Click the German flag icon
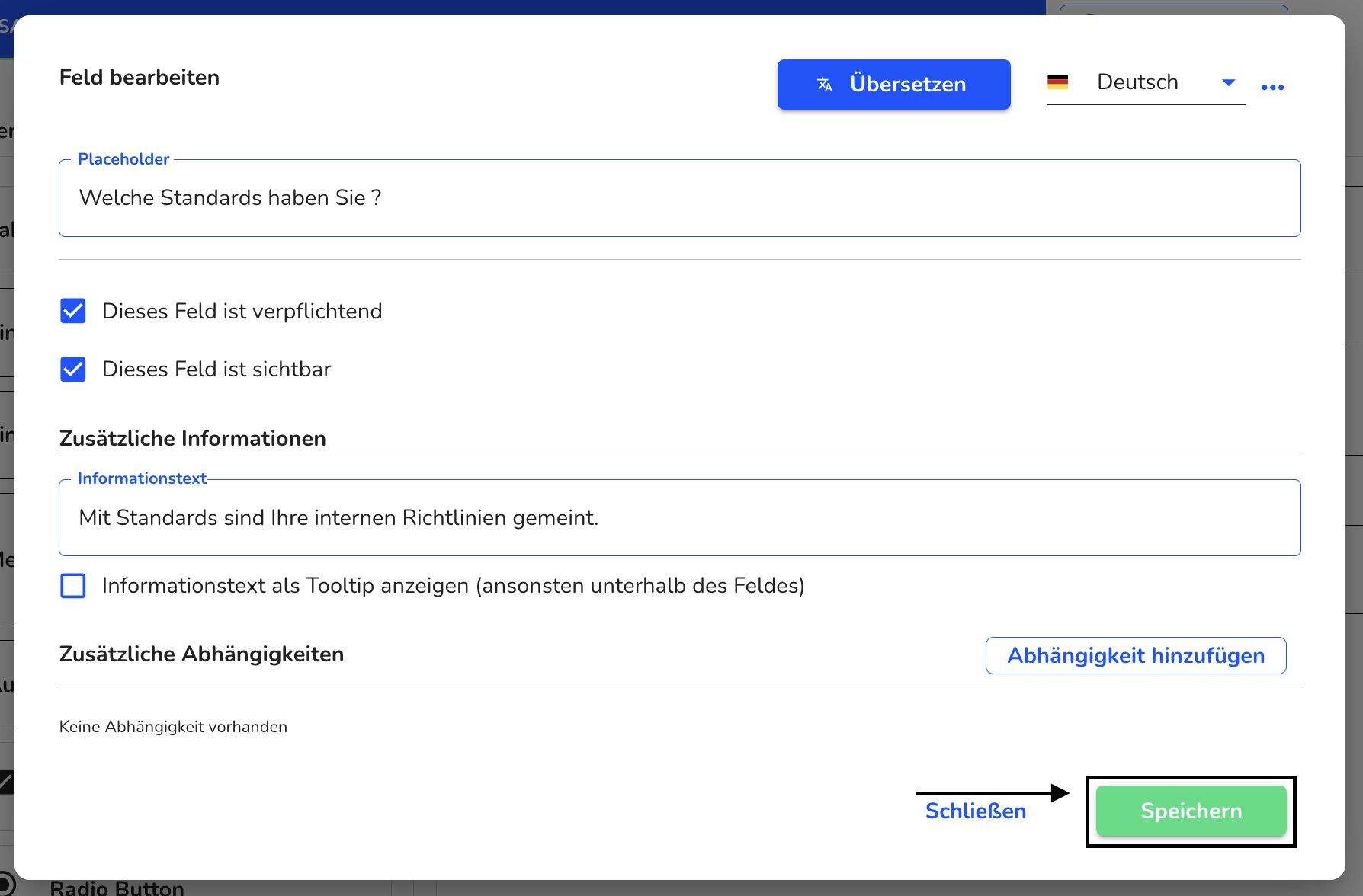Image resolution: width=1363 pixels, height=896 pixels. coord(1057,82)
